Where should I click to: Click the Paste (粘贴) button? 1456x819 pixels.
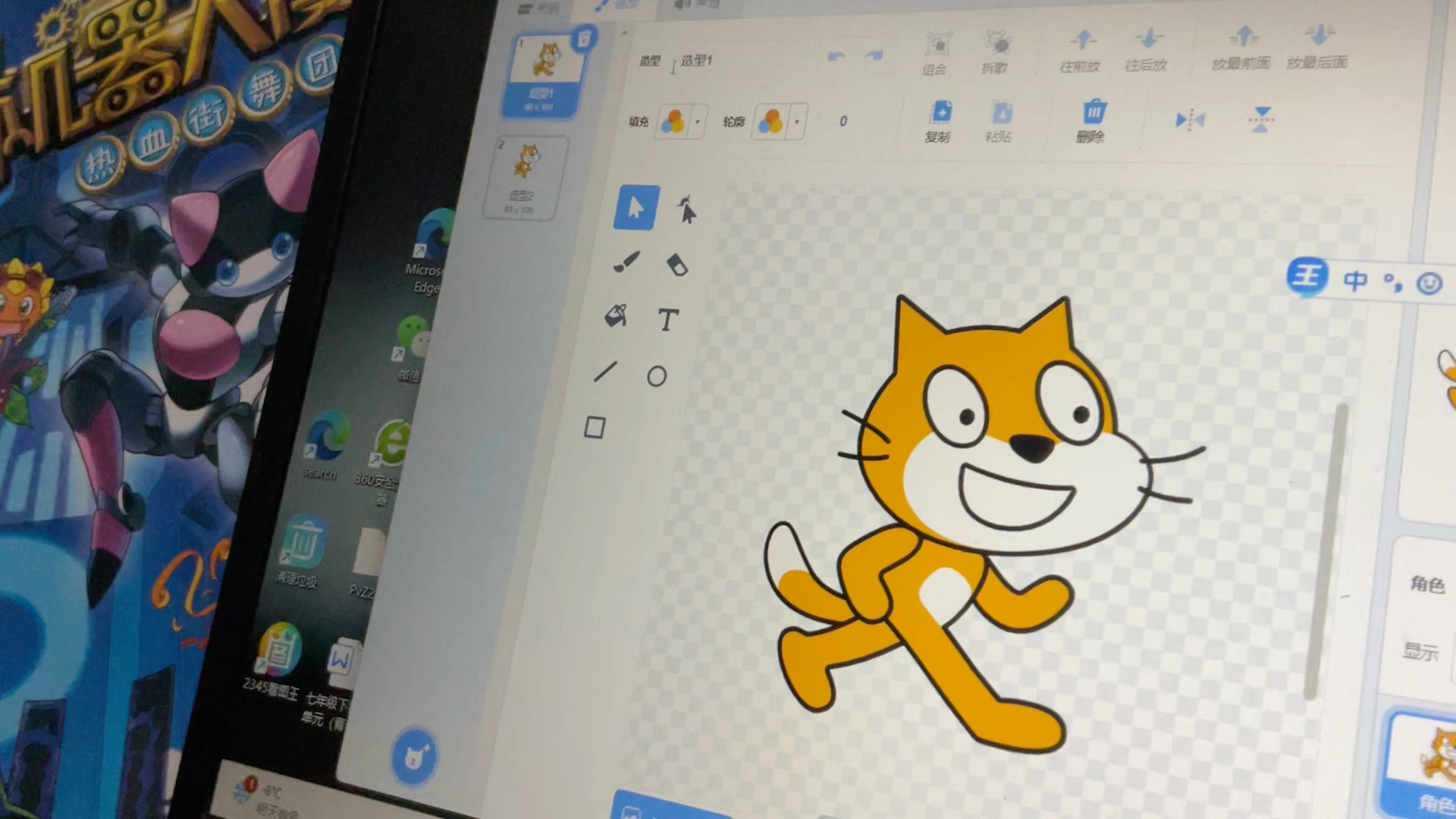coord(1000,122)
